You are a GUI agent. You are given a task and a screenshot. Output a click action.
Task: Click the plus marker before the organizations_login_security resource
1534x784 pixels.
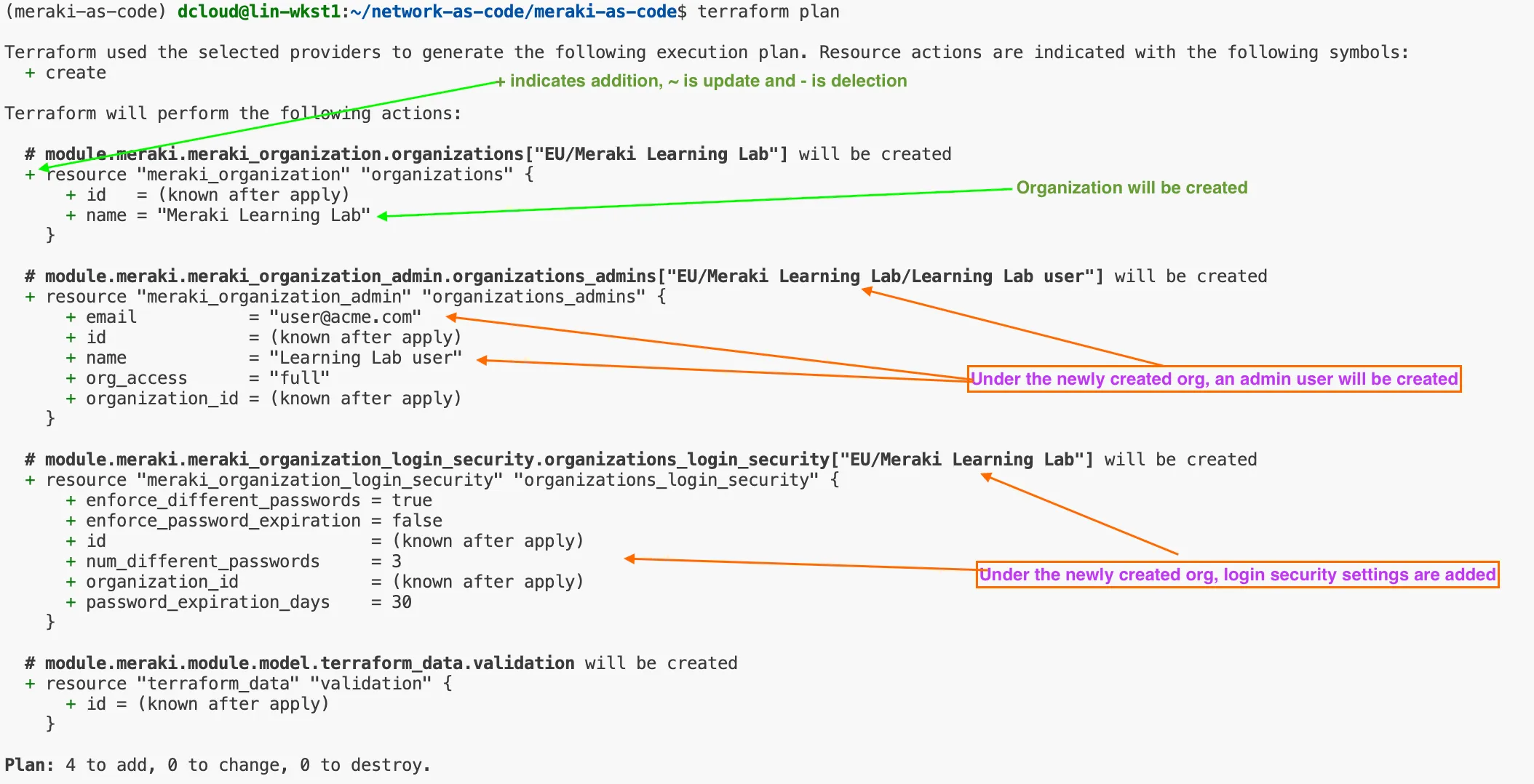[x=30, y=480]
